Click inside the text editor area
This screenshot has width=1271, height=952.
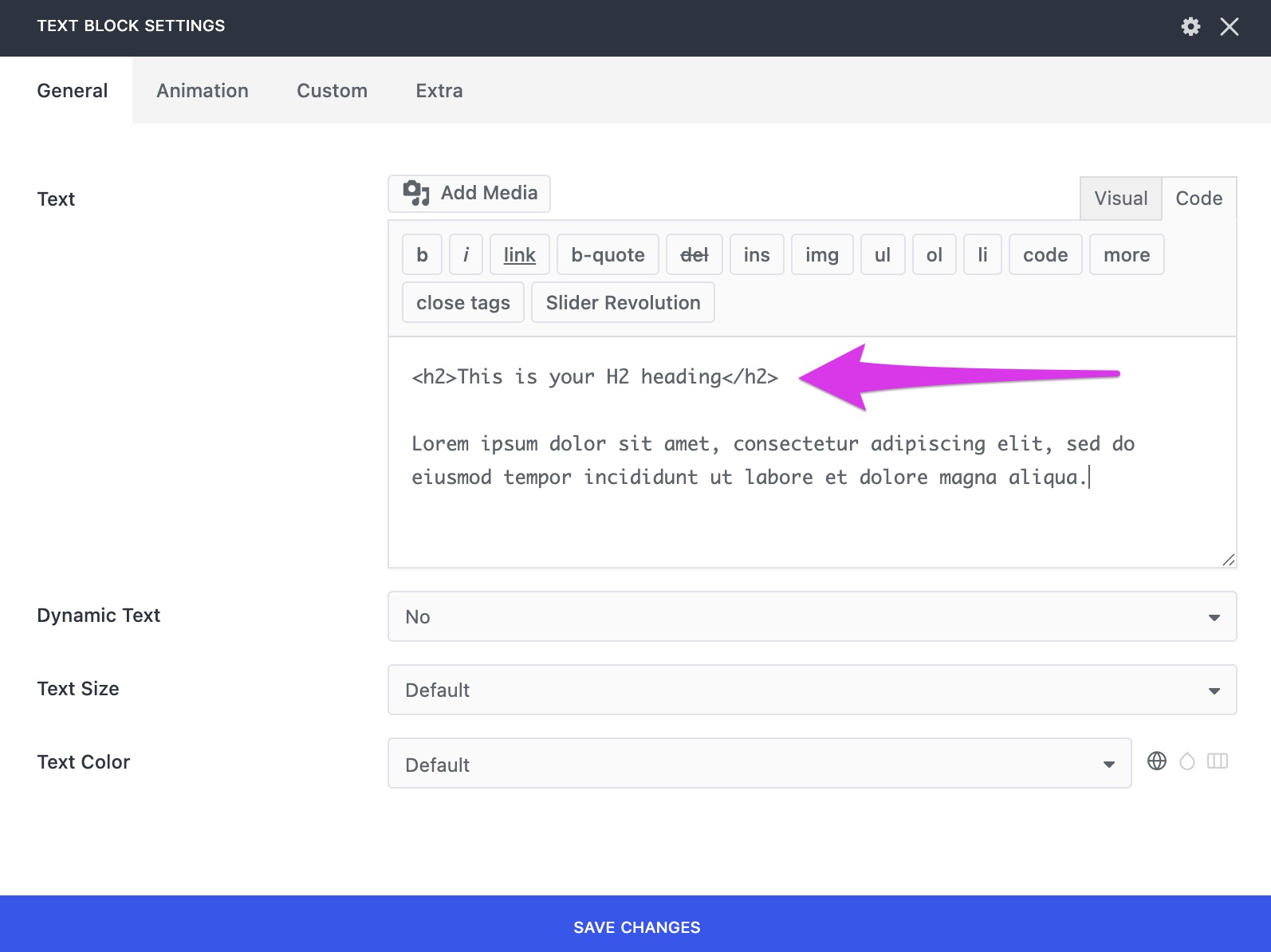coord(812,452)
